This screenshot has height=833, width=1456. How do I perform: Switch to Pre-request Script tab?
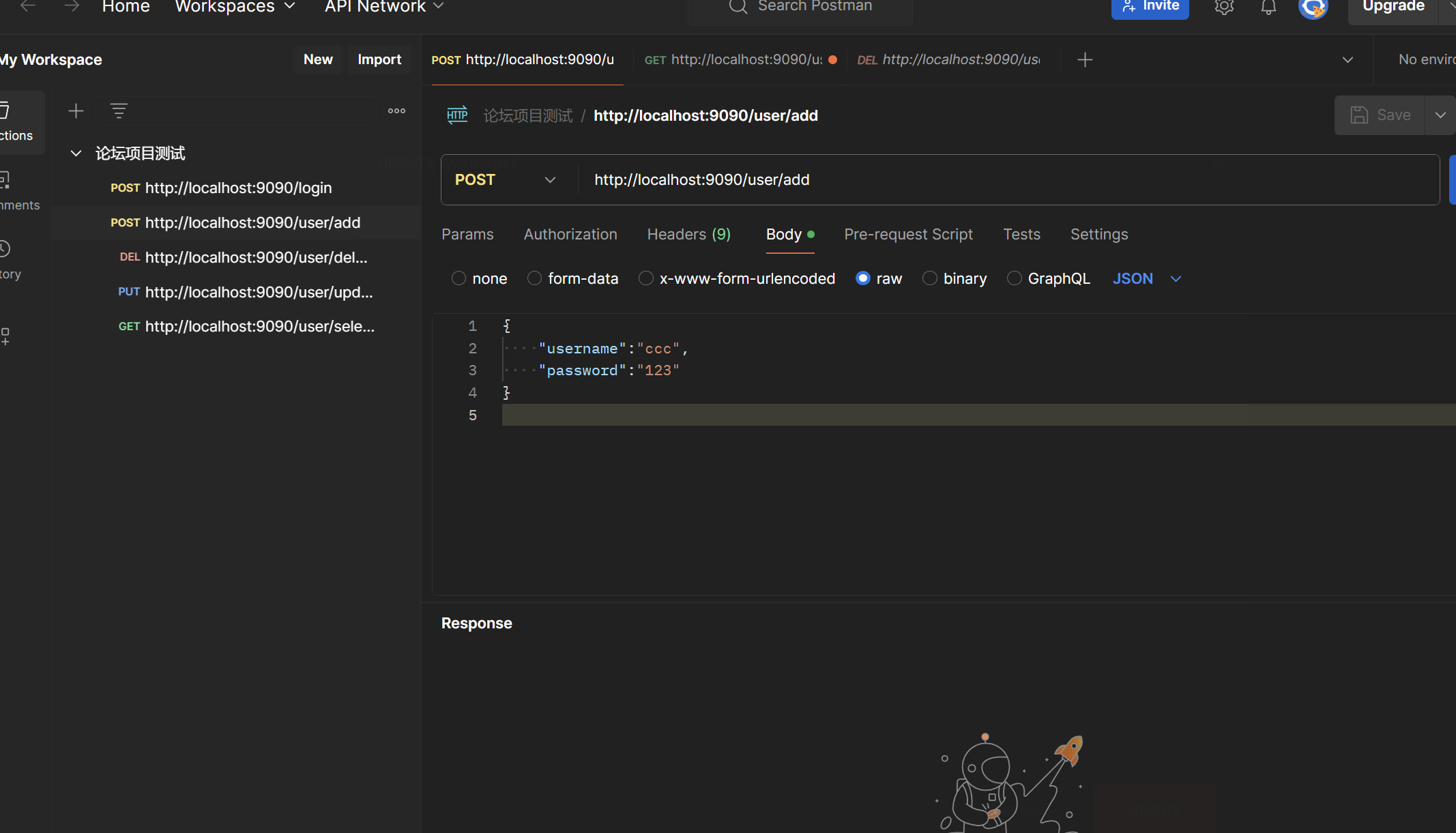point(908,234)
